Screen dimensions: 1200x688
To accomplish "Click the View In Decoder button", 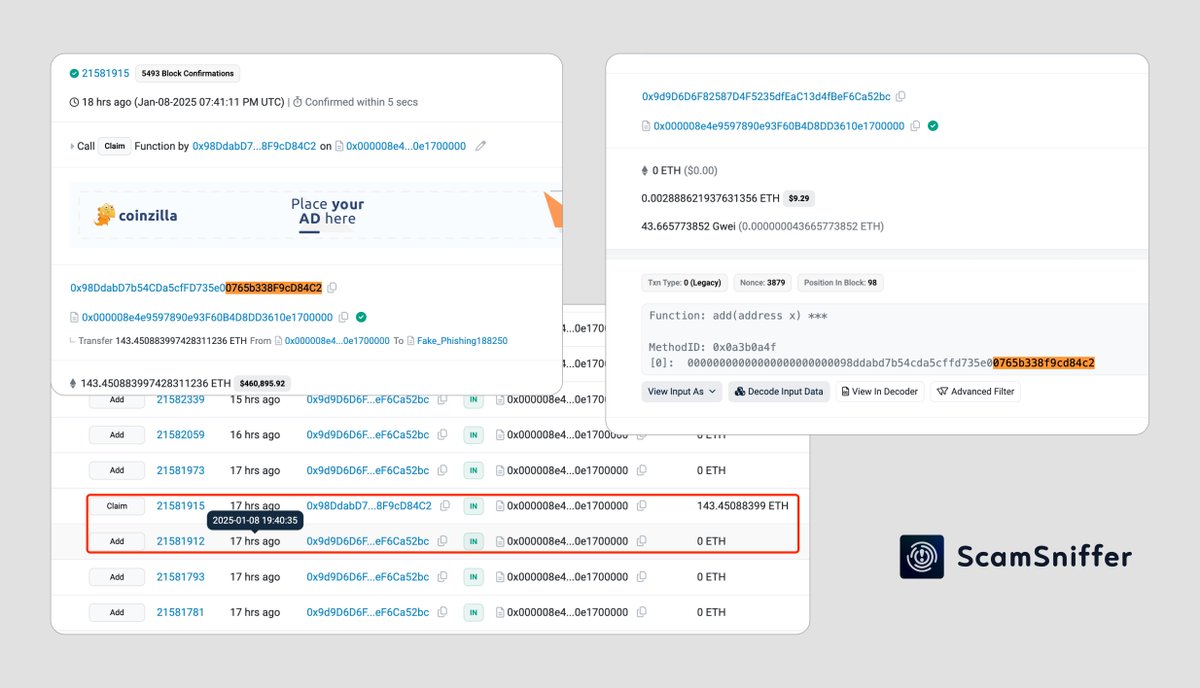I will click(x=880, y=391).
